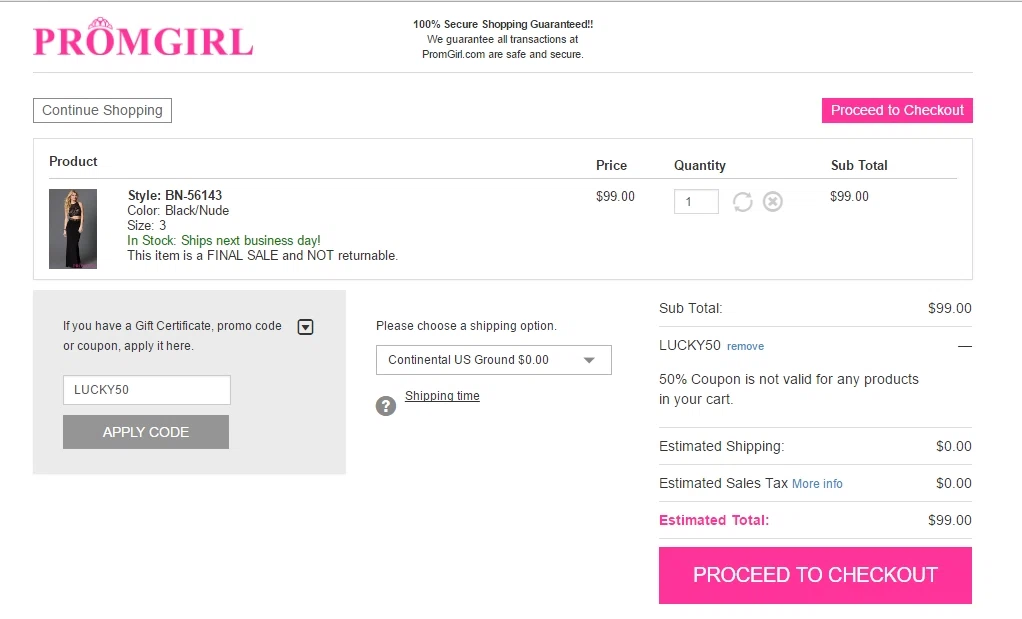
Task: Click the Estimated Shipping label
Action: click(722, 446)
